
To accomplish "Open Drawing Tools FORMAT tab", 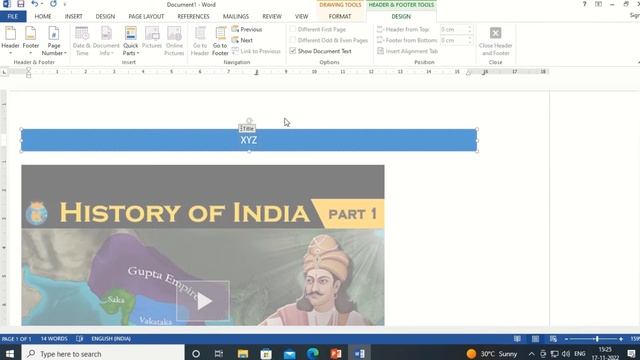I will click(x=340, y=16).
